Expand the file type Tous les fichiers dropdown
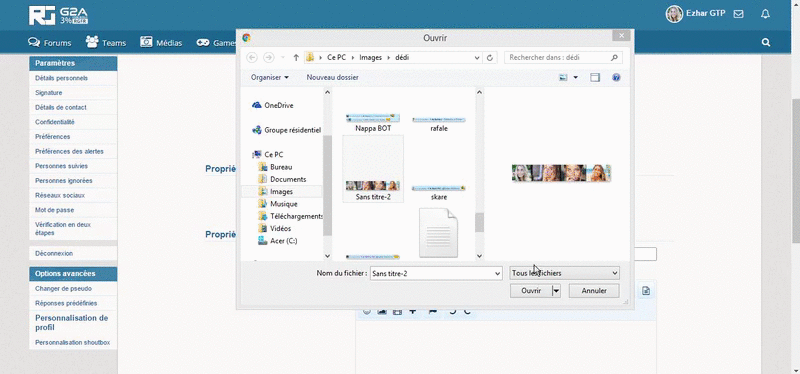 pyautogui.click(x=564, y=273)
